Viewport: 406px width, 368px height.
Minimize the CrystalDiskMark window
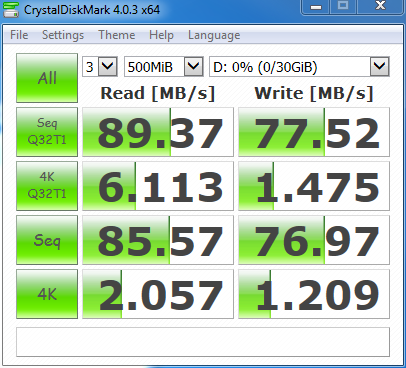(316, 7)
